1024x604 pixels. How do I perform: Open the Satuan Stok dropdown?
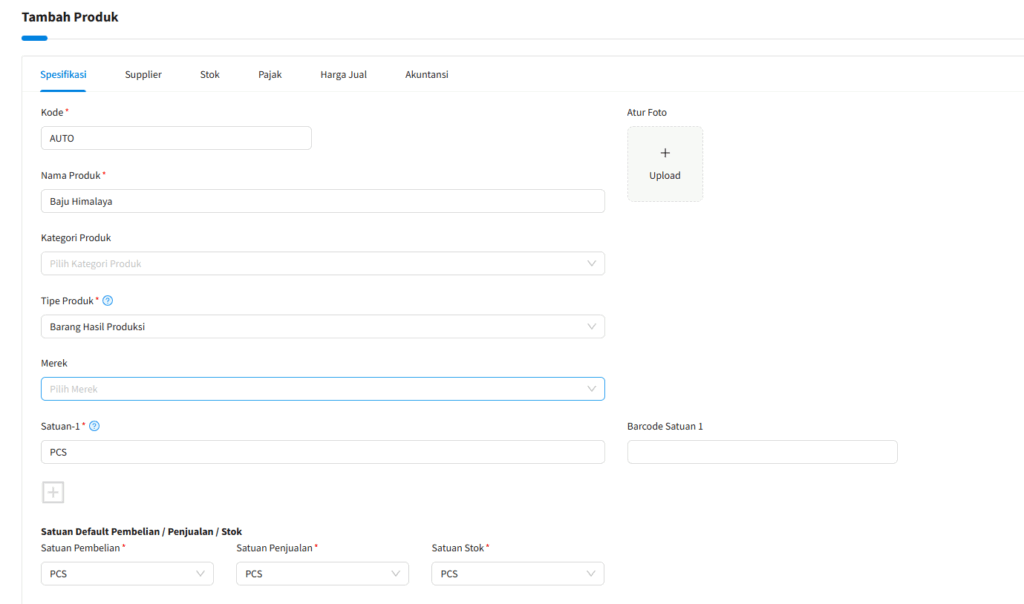tap(518, 574)
